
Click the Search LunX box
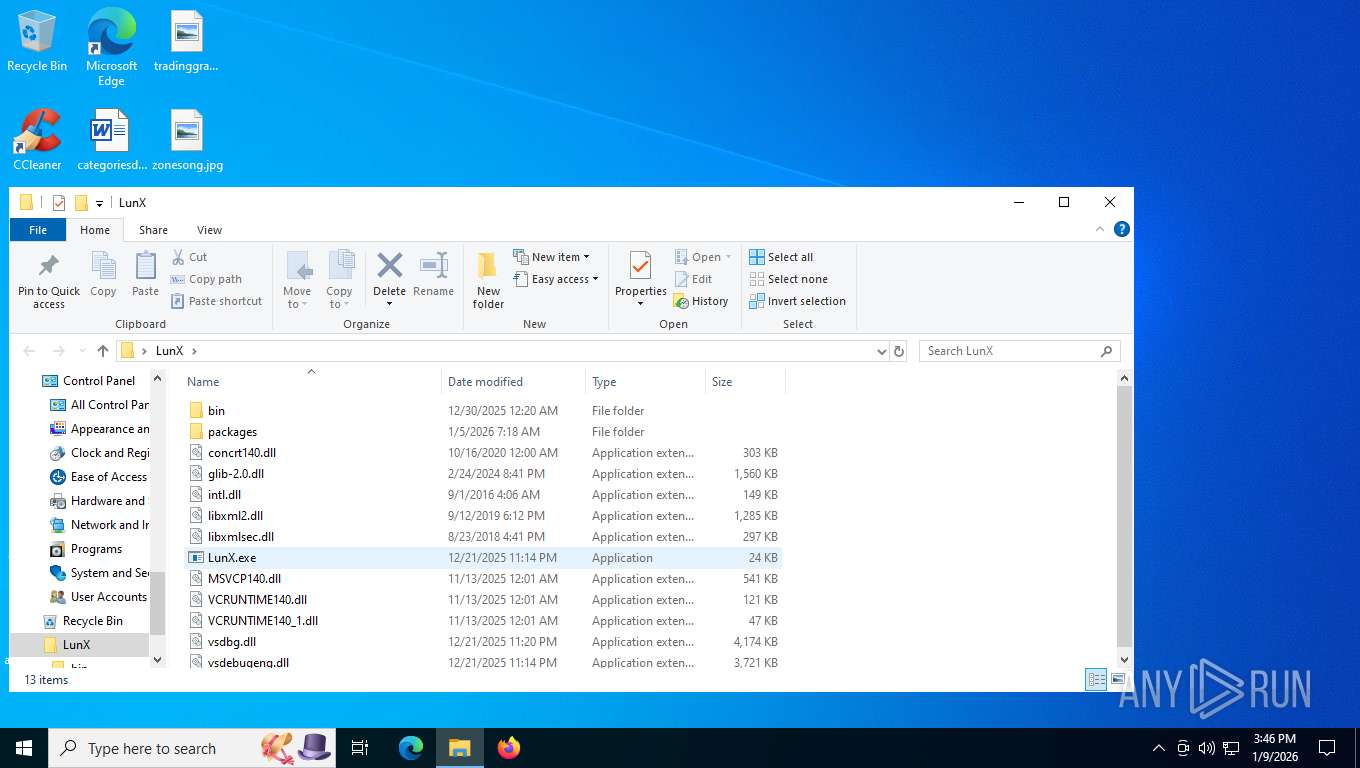point(1020,351)
